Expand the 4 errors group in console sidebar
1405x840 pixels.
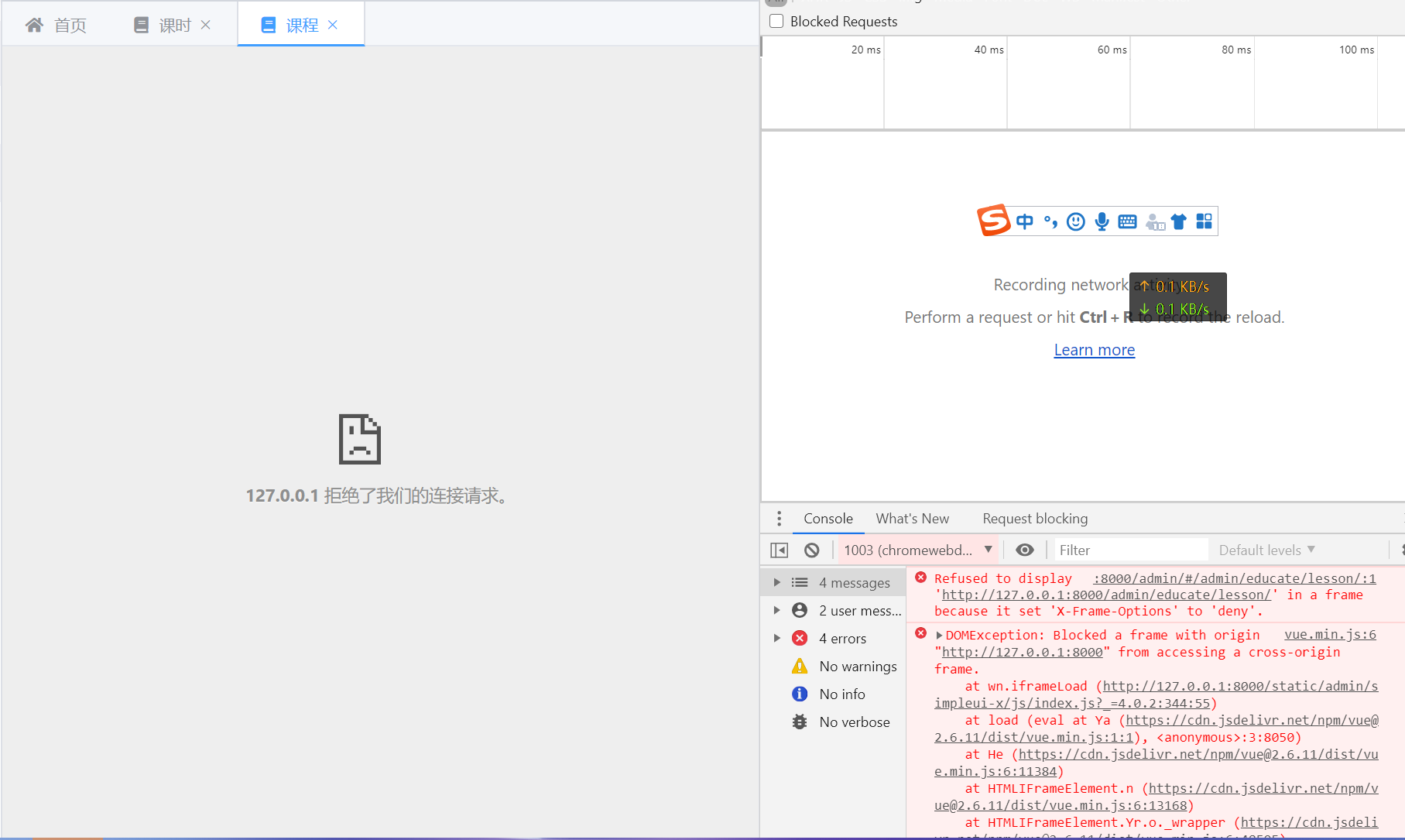pos(777,638)
